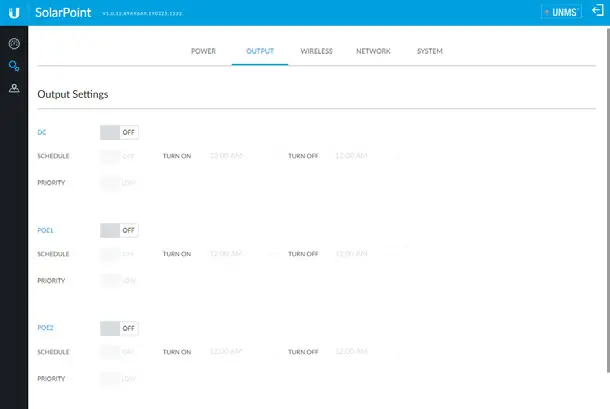Toggle the POE2 PRIORITY switch
This screenshot has height=409, width=610.
[119, 379]
